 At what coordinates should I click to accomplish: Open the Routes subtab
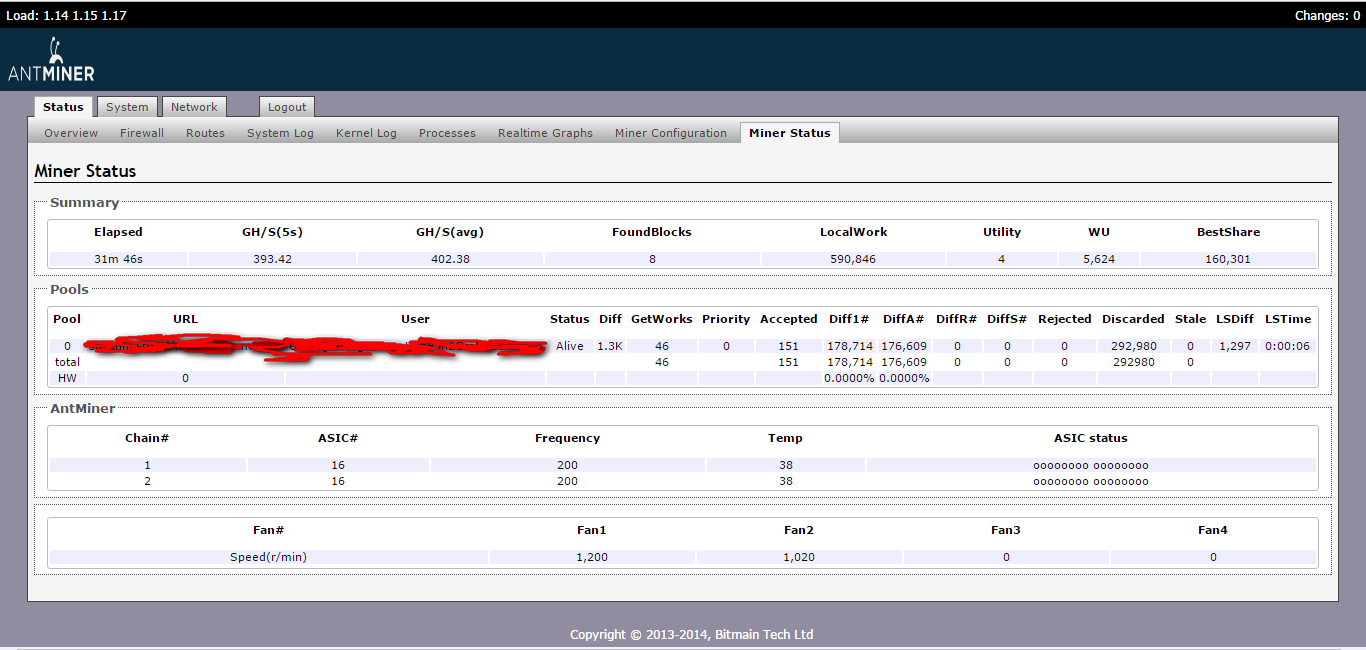click(205, 133)
